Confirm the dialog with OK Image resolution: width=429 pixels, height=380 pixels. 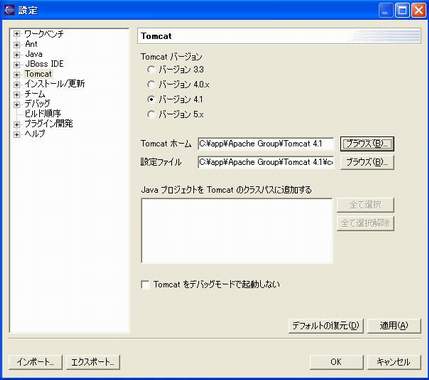click(336, 362)
